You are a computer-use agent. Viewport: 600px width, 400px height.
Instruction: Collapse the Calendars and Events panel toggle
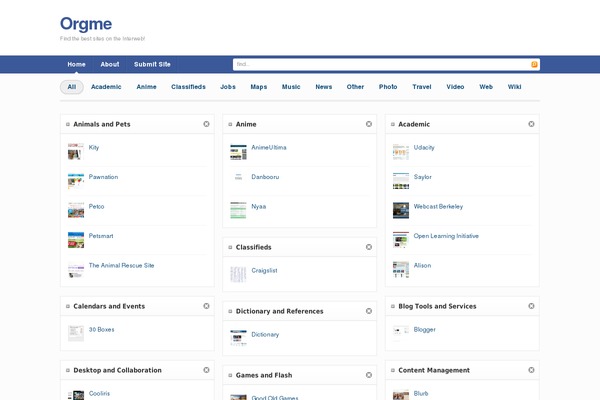68,306
